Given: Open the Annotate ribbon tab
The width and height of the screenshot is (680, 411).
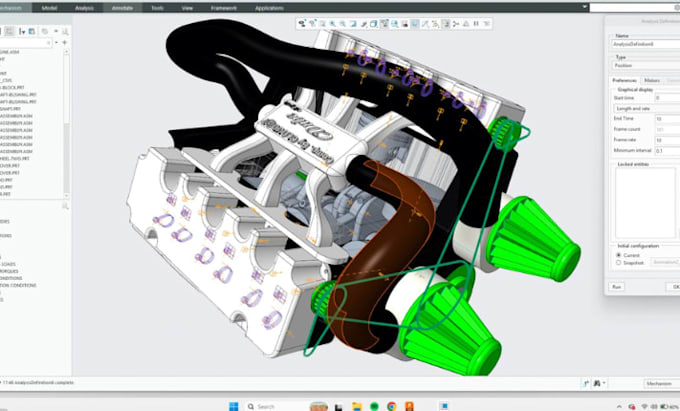Looking at the screenshot, I should (x=122, y=8).
